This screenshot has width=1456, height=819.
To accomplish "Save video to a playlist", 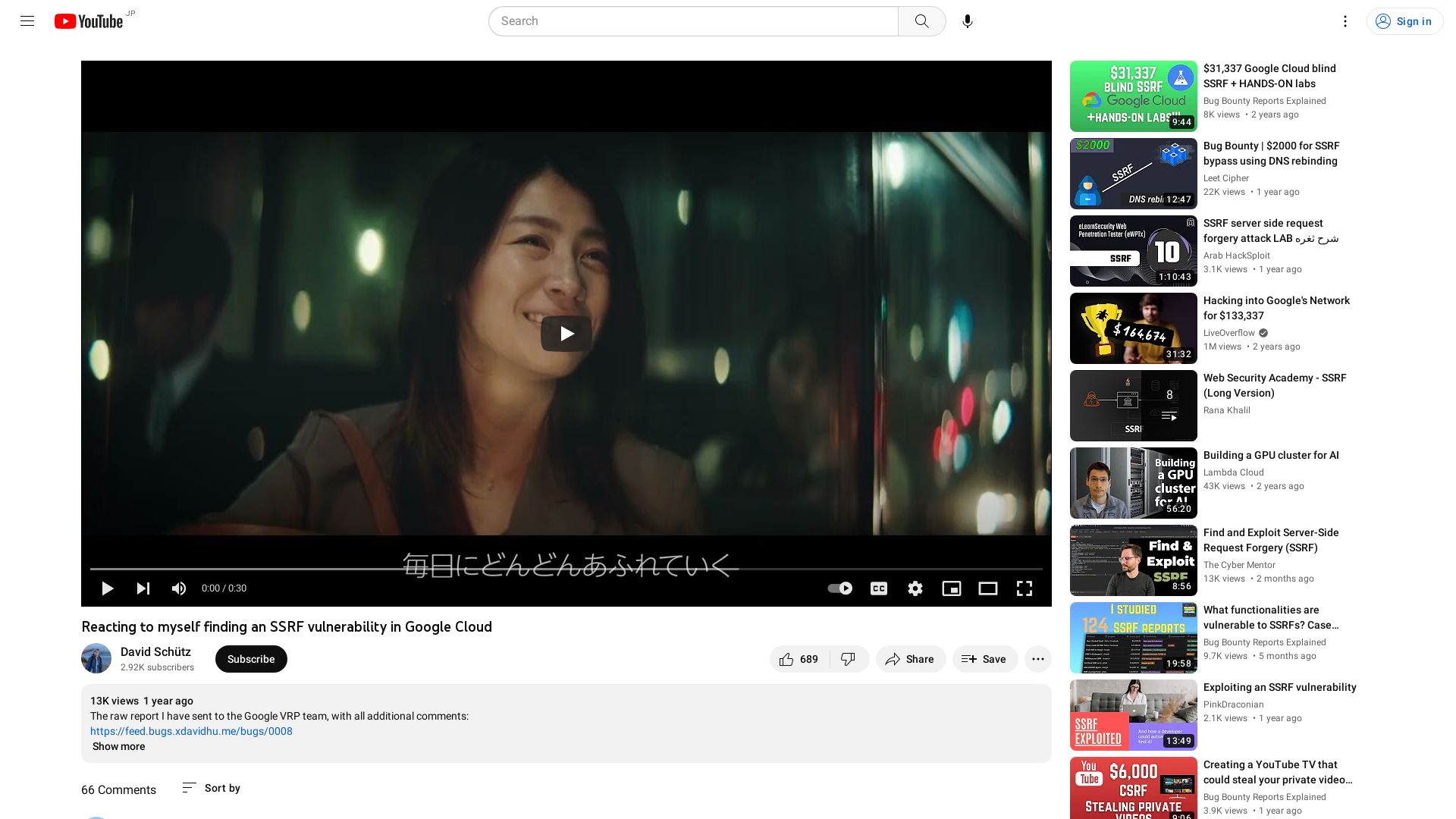I will point(984,659).
